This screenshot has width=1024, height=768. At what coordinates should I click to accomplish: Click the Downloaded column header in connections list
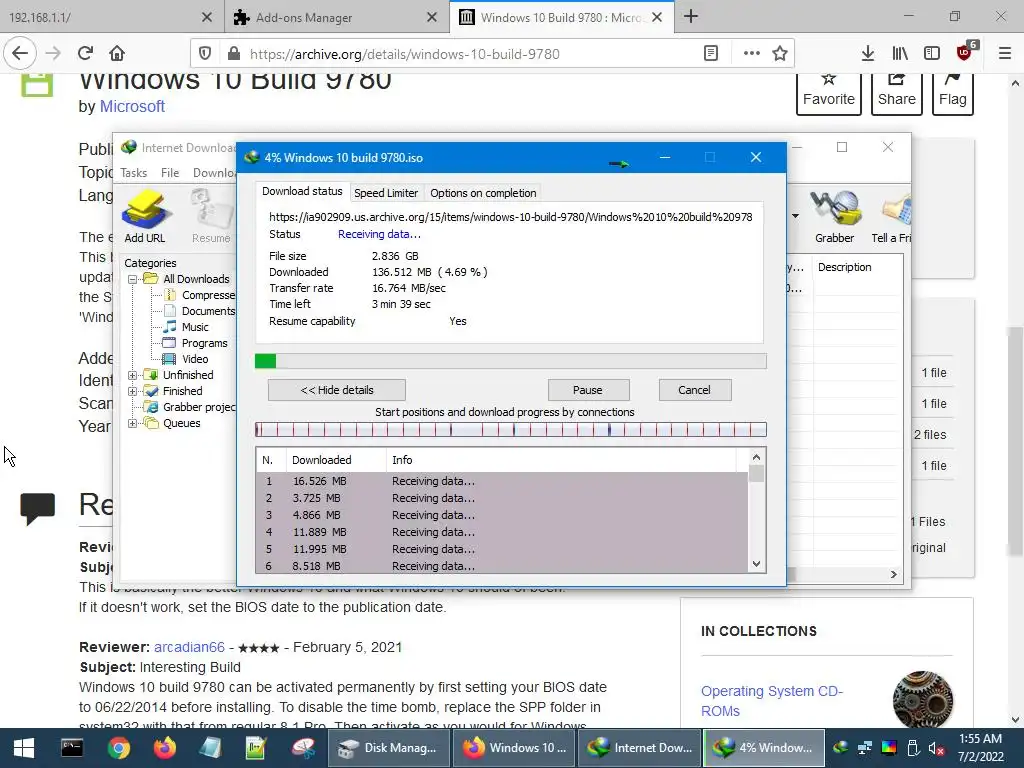336,460
